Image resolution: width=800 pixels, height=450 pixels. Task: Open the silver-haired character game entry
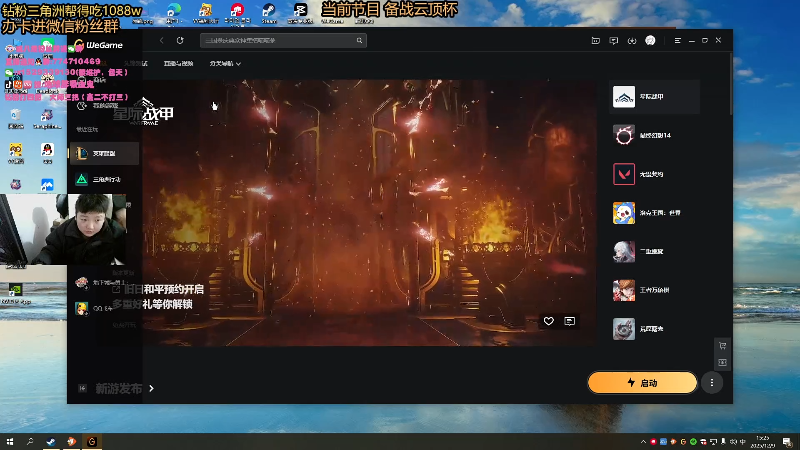click(656, 252)
